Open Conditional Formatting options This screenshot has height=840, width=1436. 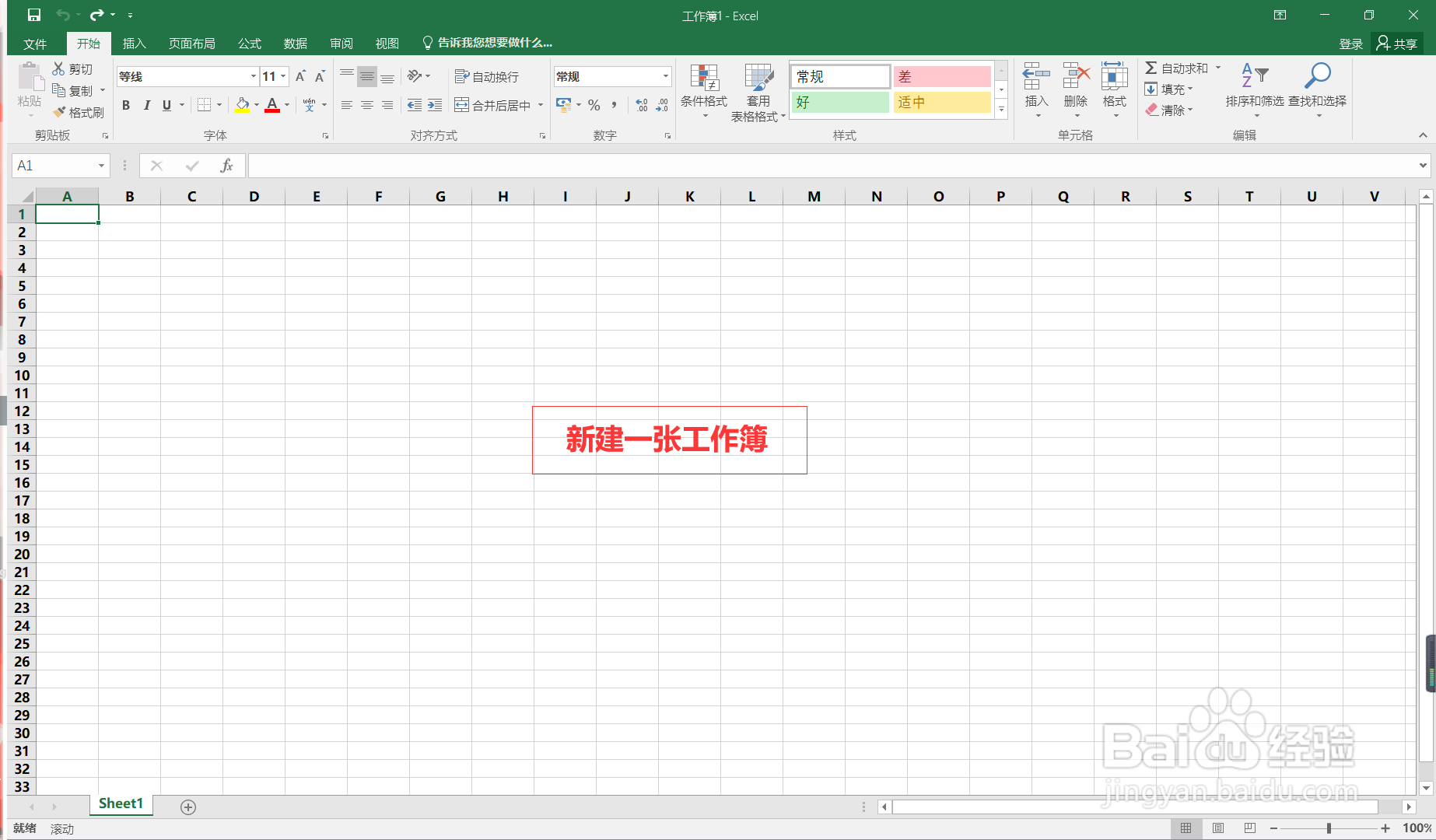[704, 91]
